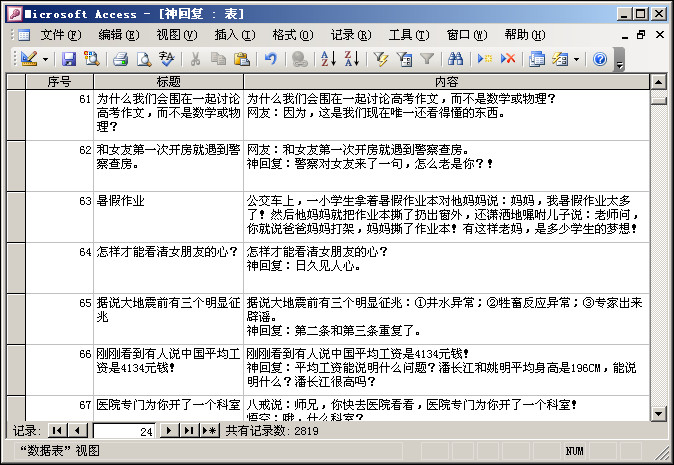Click the vertical scrollbar up arrow

click(x=659, y=82)
